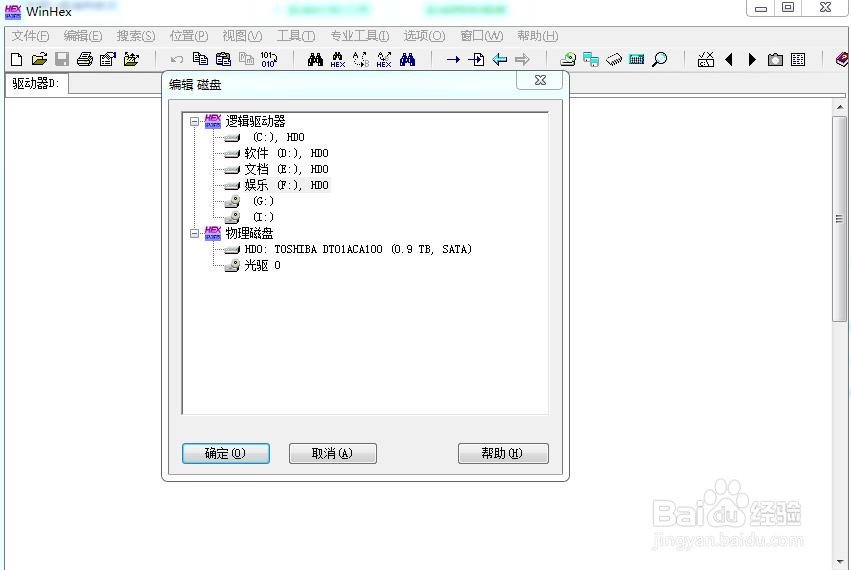This screenshot has width=851, height=570.
Task: Click the black left triangle icon
Action: pos(729,59)
